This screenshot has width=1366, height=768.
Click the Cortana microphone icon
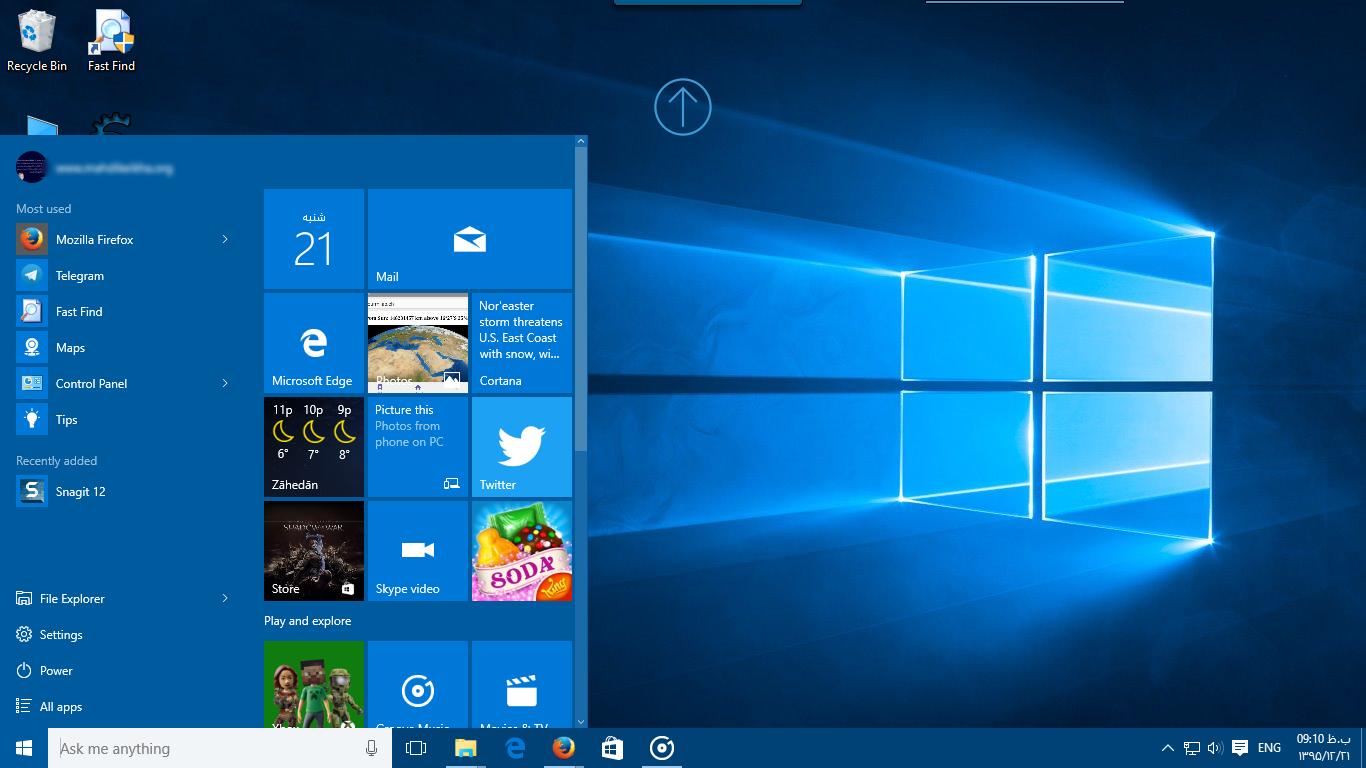point(372,748)
